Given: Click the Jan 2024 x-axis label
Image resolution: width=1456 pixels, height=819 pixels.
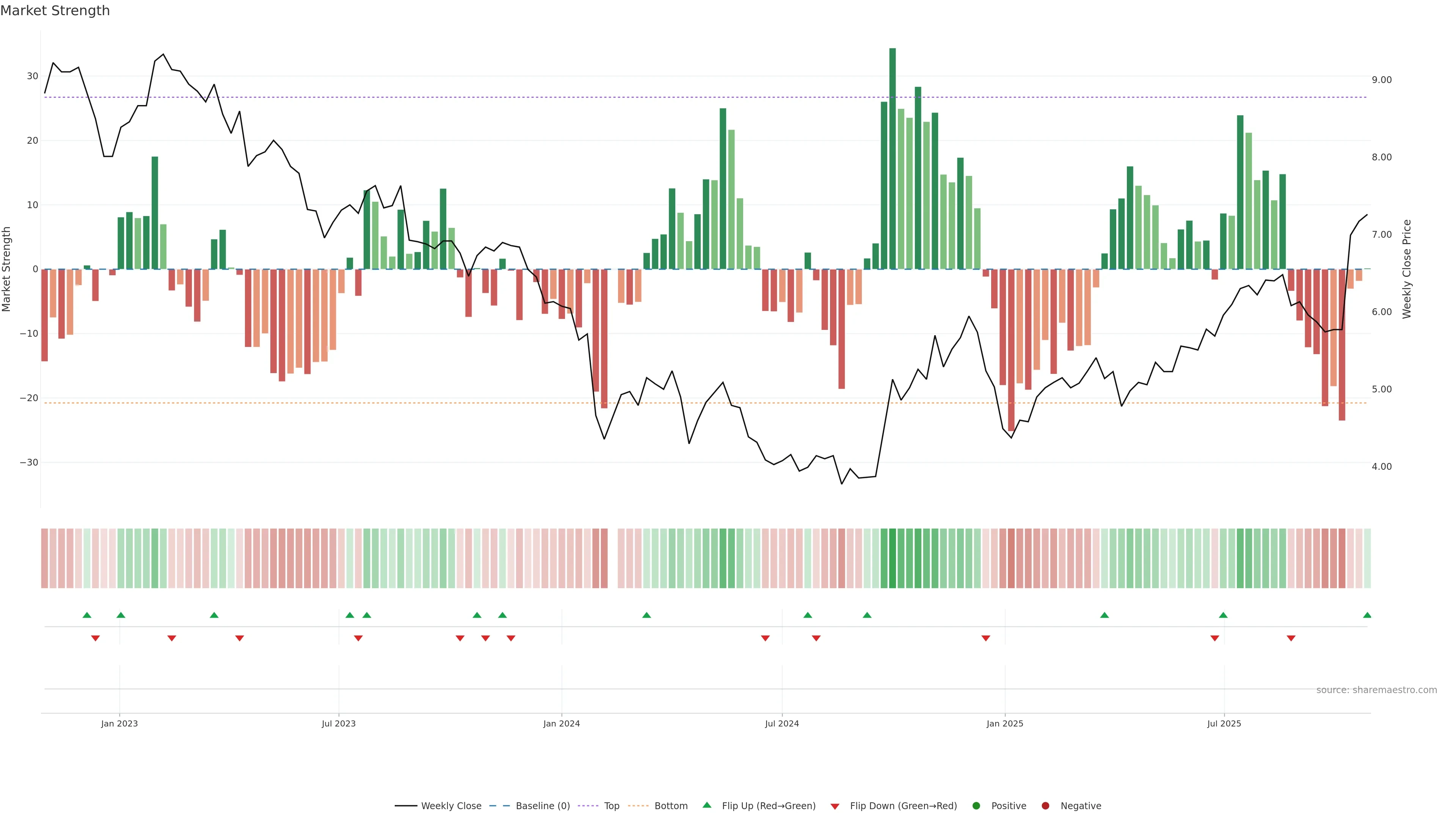Looking at the screenshot, I should click(x=561, y=723).
